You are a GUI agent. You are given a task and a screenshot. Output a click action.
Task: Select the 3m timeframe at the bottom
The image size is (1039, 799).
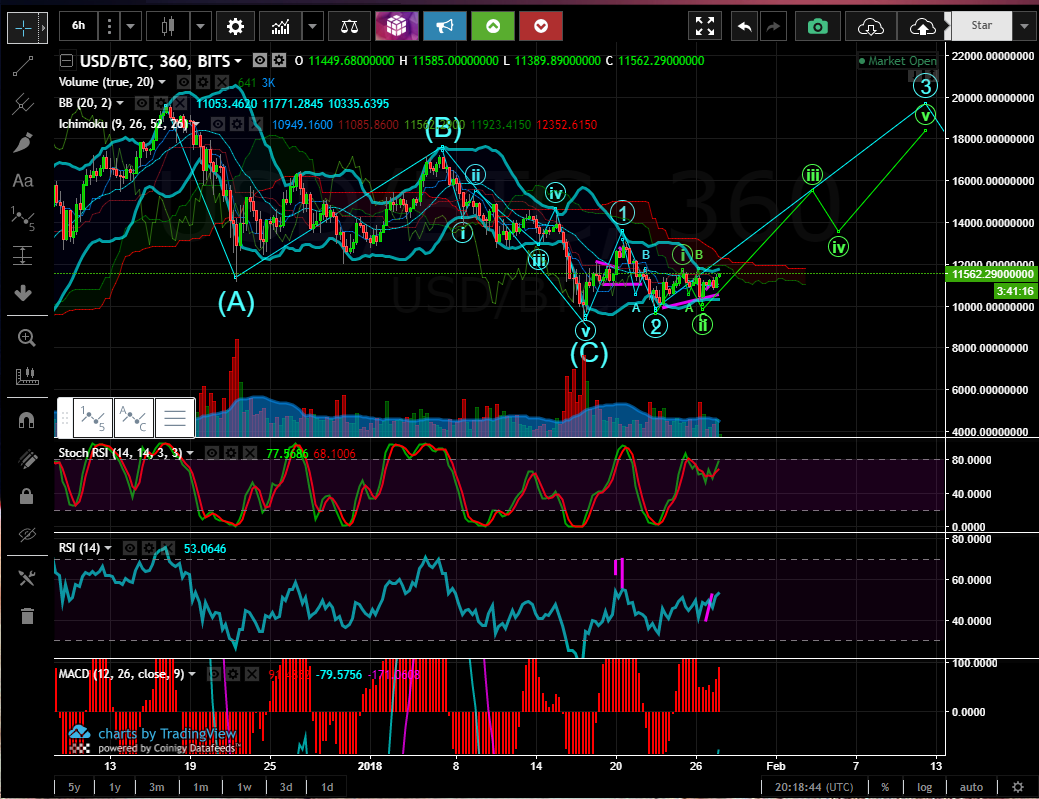pos(156,787)
